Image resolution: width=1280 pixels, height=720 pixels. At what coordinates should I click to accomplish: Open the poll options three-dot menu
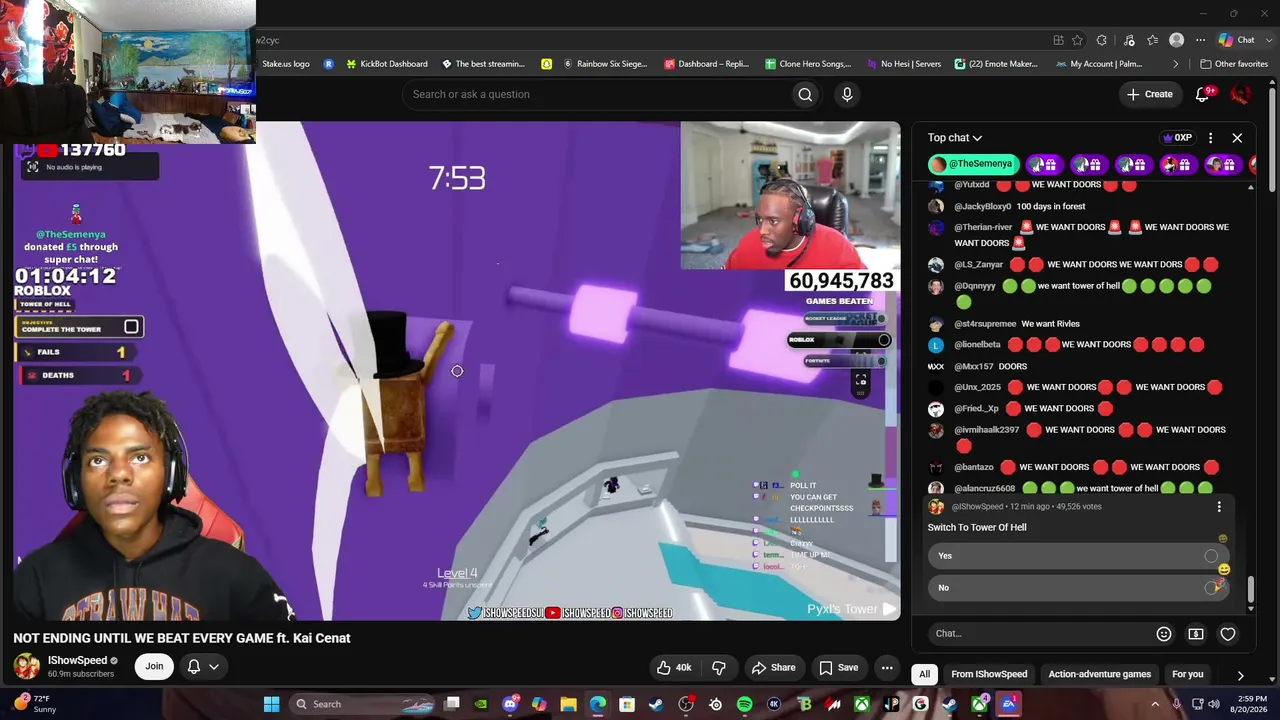coord(1219,507)
